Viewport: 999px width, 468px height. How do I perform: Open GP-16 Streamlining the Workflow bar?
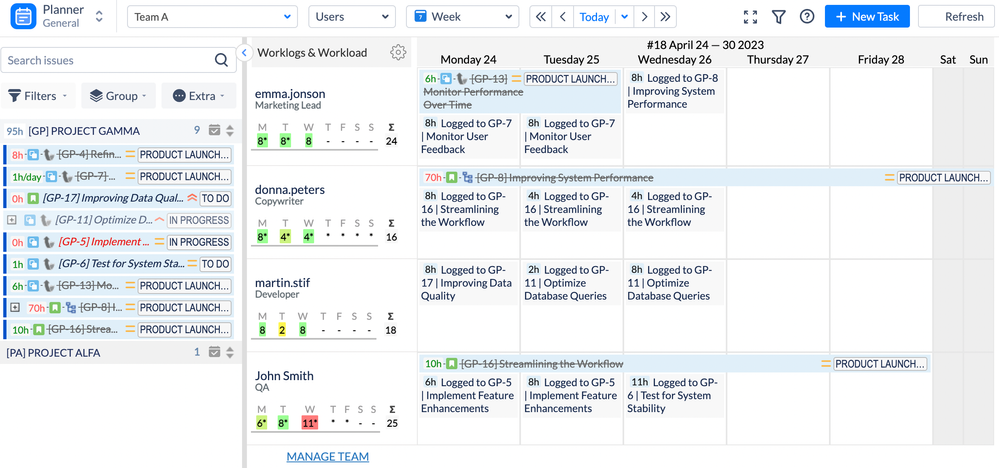pyautogui.click(x=674, y=364)
